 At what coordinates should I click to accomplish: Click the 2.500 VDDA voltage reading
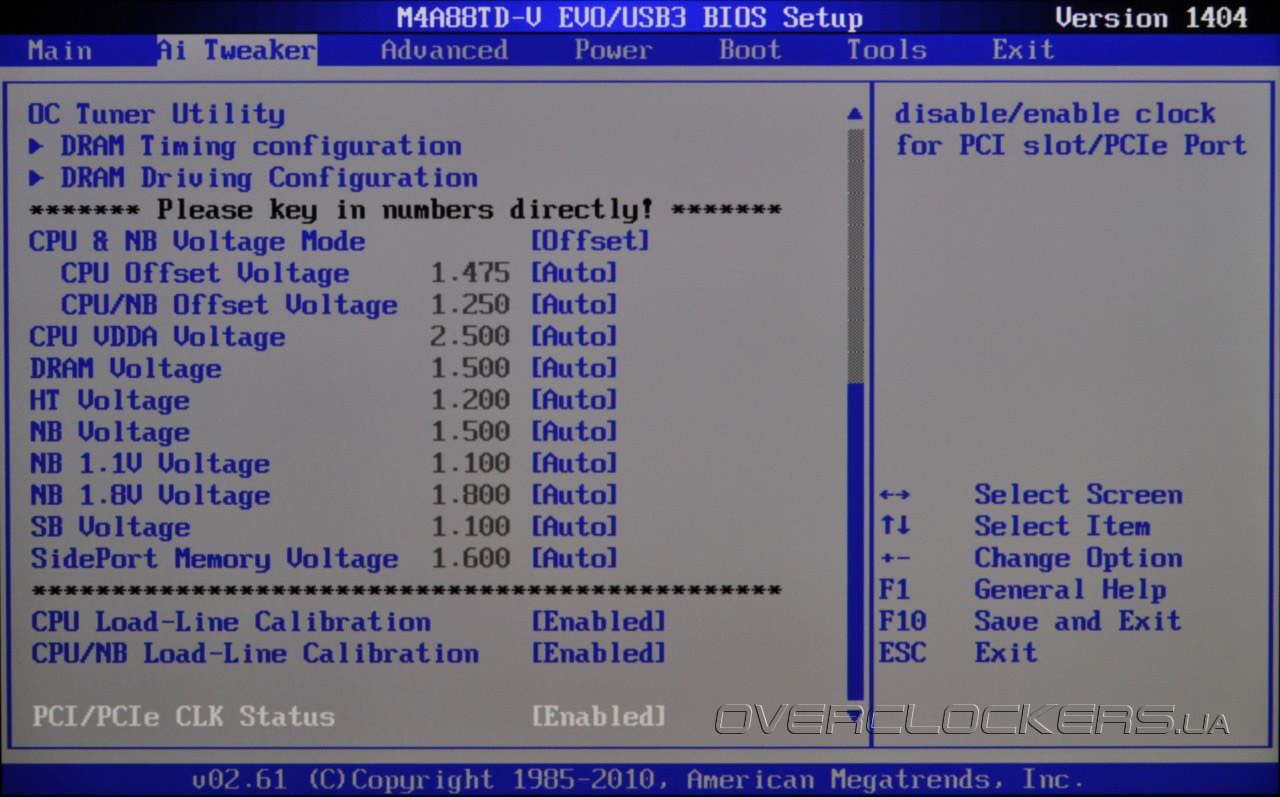coord(470,337)
